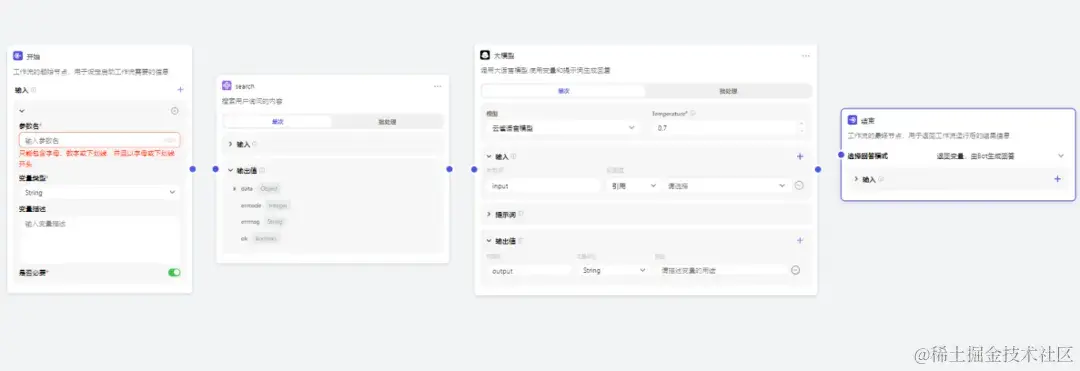Click the plus icon in Start node input
The width and height of the screenshot is (1080, 371).
point(180,89)
